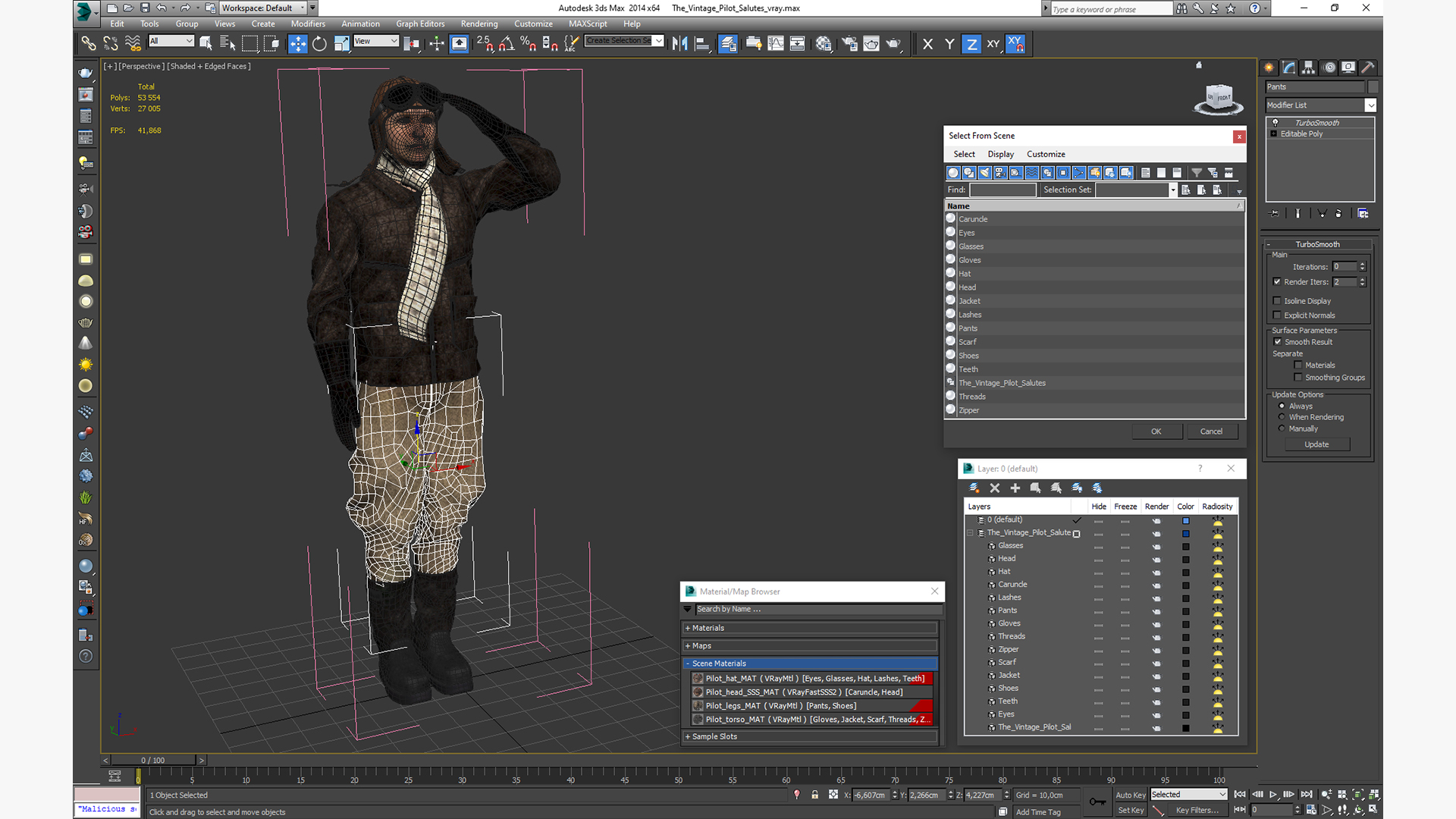Collapse The_Vintage_Pilot_Salute layer tree
The width and height of the screenshot is (1456, 819).
click(970, 533)
